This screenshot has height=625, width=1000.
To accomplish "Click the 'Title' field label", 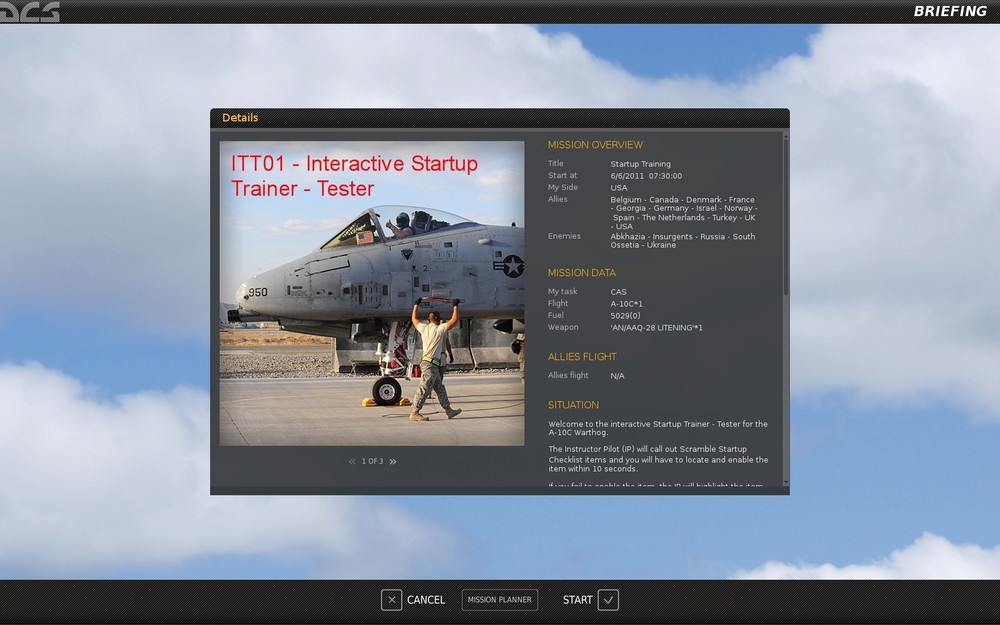I will [x=555, y=164].
